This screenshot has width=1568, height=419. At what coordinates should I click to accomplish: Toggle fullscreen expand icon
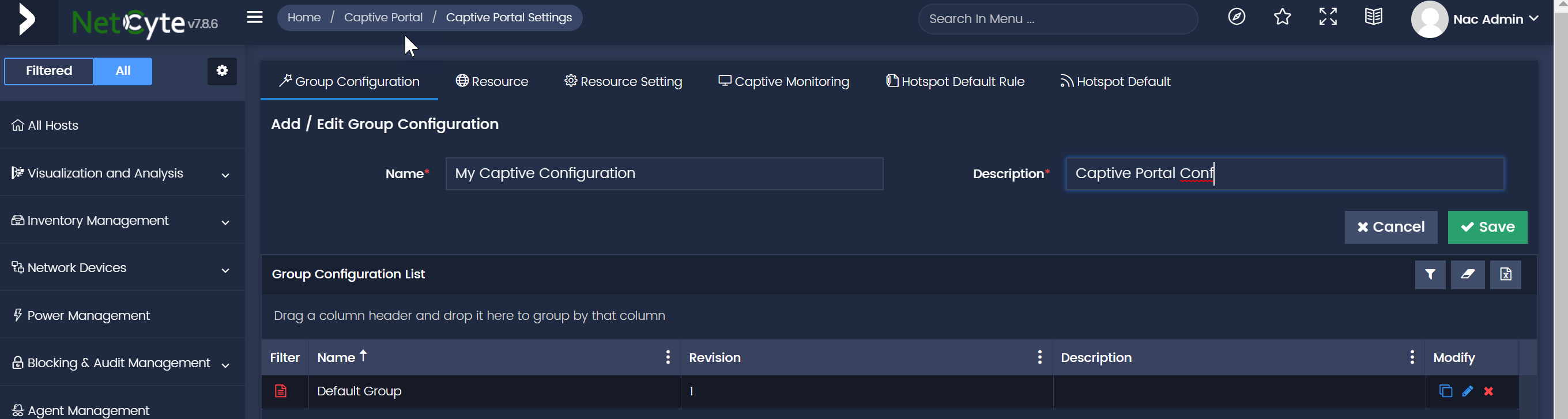point(1328,17)
